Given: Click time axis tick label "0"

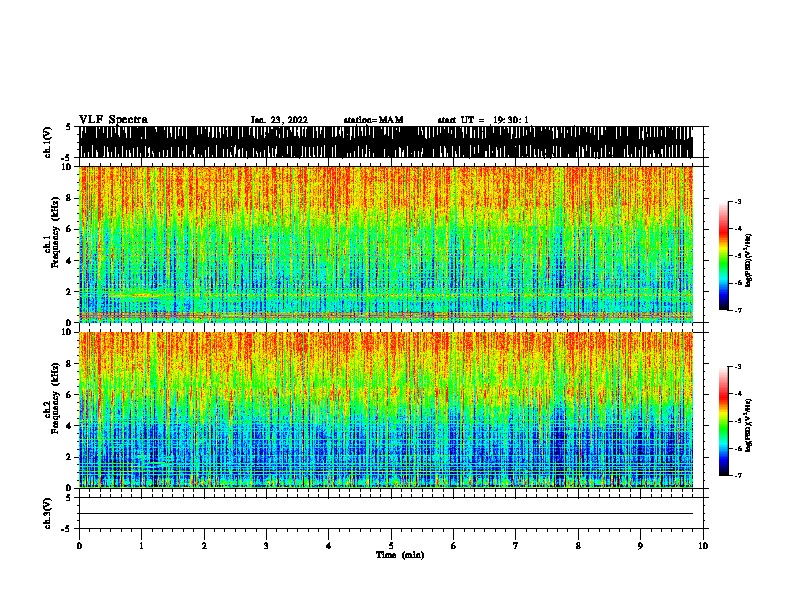Looking at the screenshot, I should click(x=79, y=545).
